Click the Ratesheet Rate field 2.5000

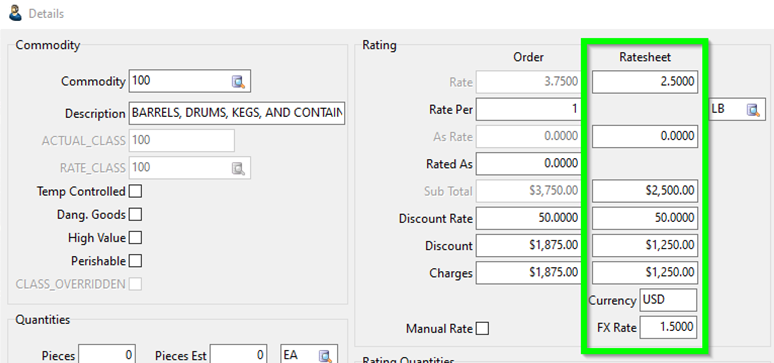pyautogui.click(x=645, y=81)
